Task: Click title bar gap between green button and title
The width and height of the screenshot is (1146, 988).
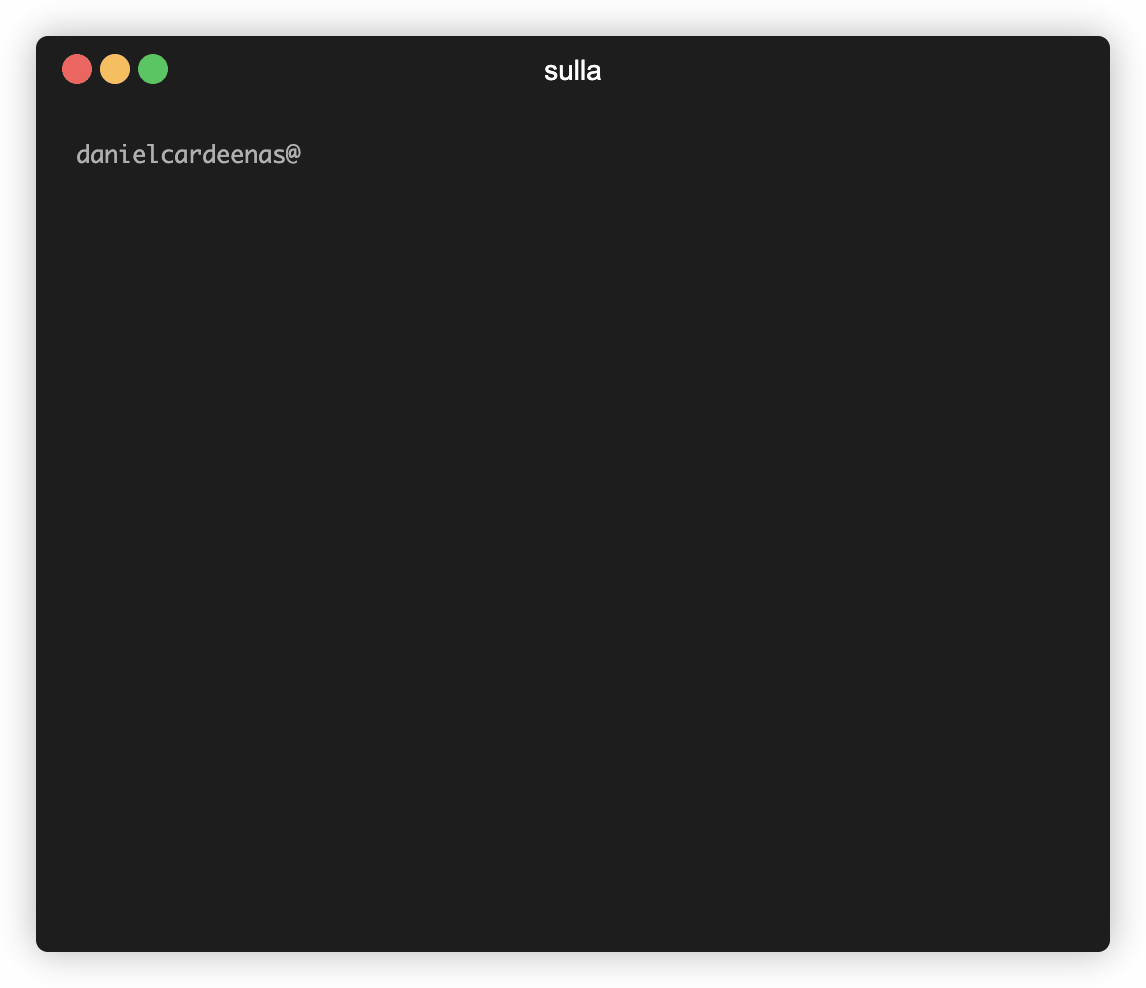Action: pos(354,71)
